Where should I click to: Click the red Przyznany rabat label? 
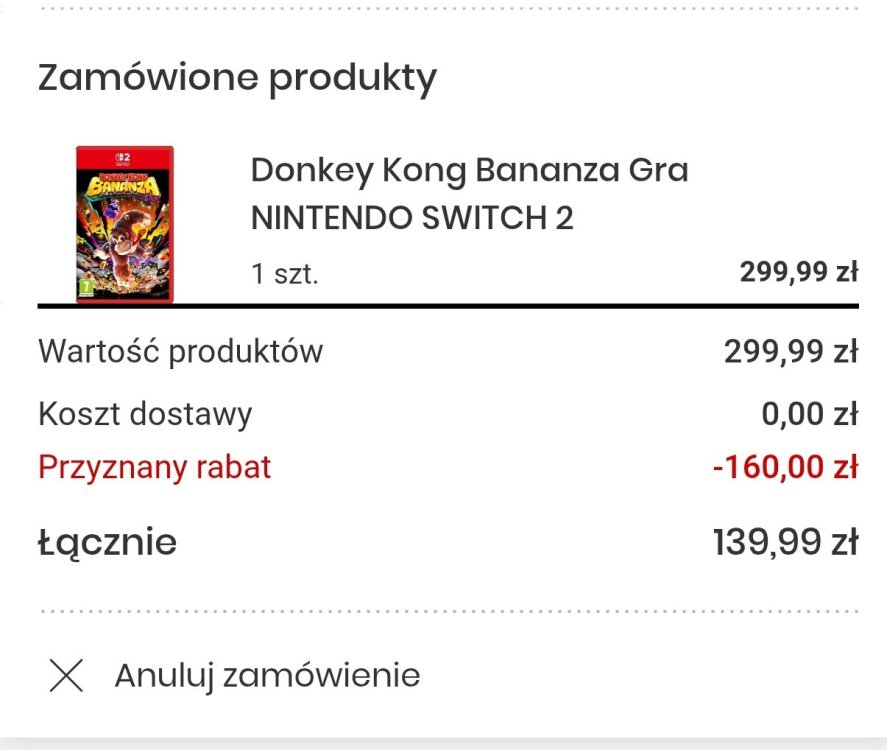click(154, 467)
